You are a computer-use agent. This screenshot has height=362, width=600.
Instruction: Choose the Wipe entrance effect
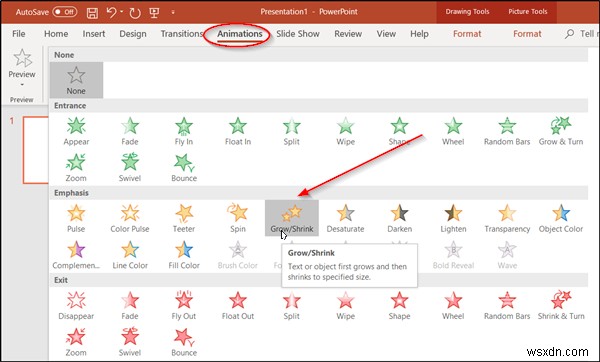(345, 132)
